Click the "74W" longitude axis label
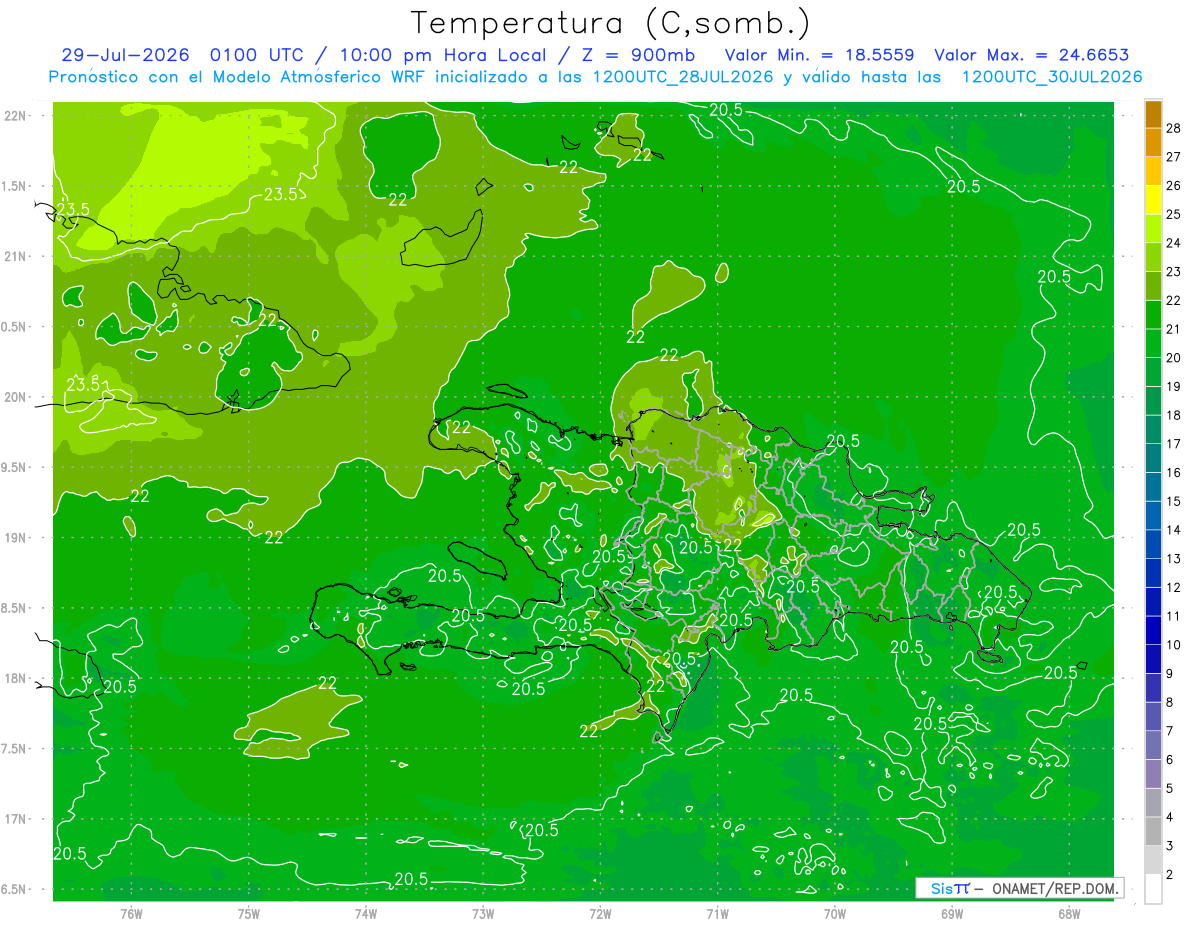Image resolution: width=1200 pixels, height=927 pixels. [x=366, y=914]
